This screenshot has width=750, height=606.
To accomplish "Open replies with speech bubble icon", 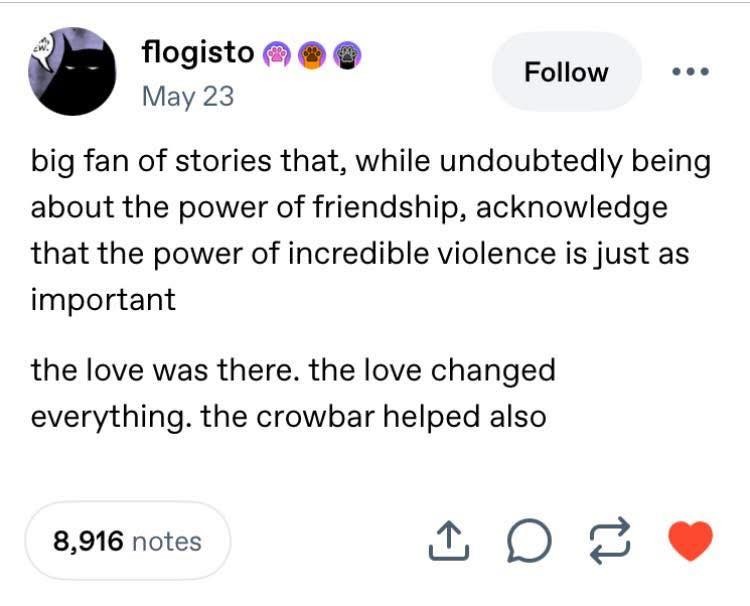I will [x=529, y=540].
